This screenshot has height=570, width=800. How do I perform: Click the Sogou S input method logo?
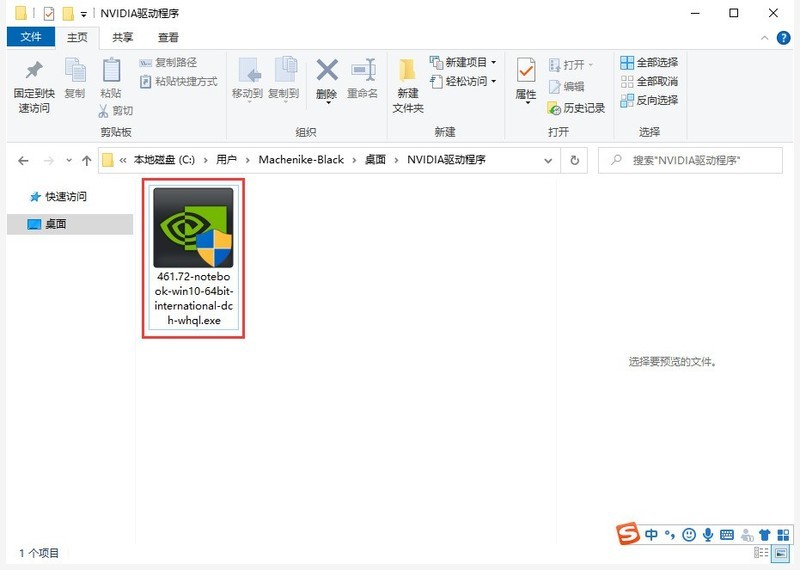pos(628,534)
